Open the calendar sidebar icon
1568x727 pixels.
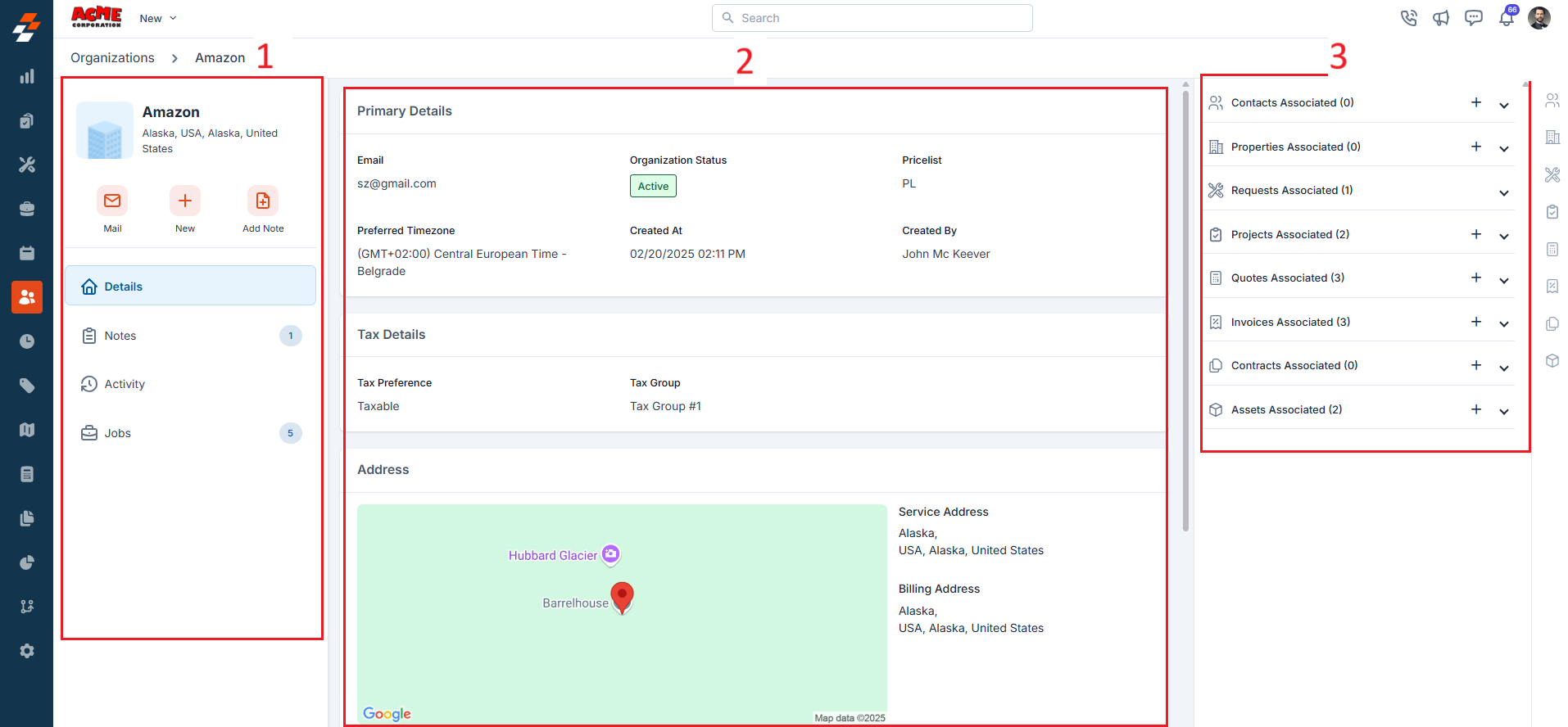27,253
